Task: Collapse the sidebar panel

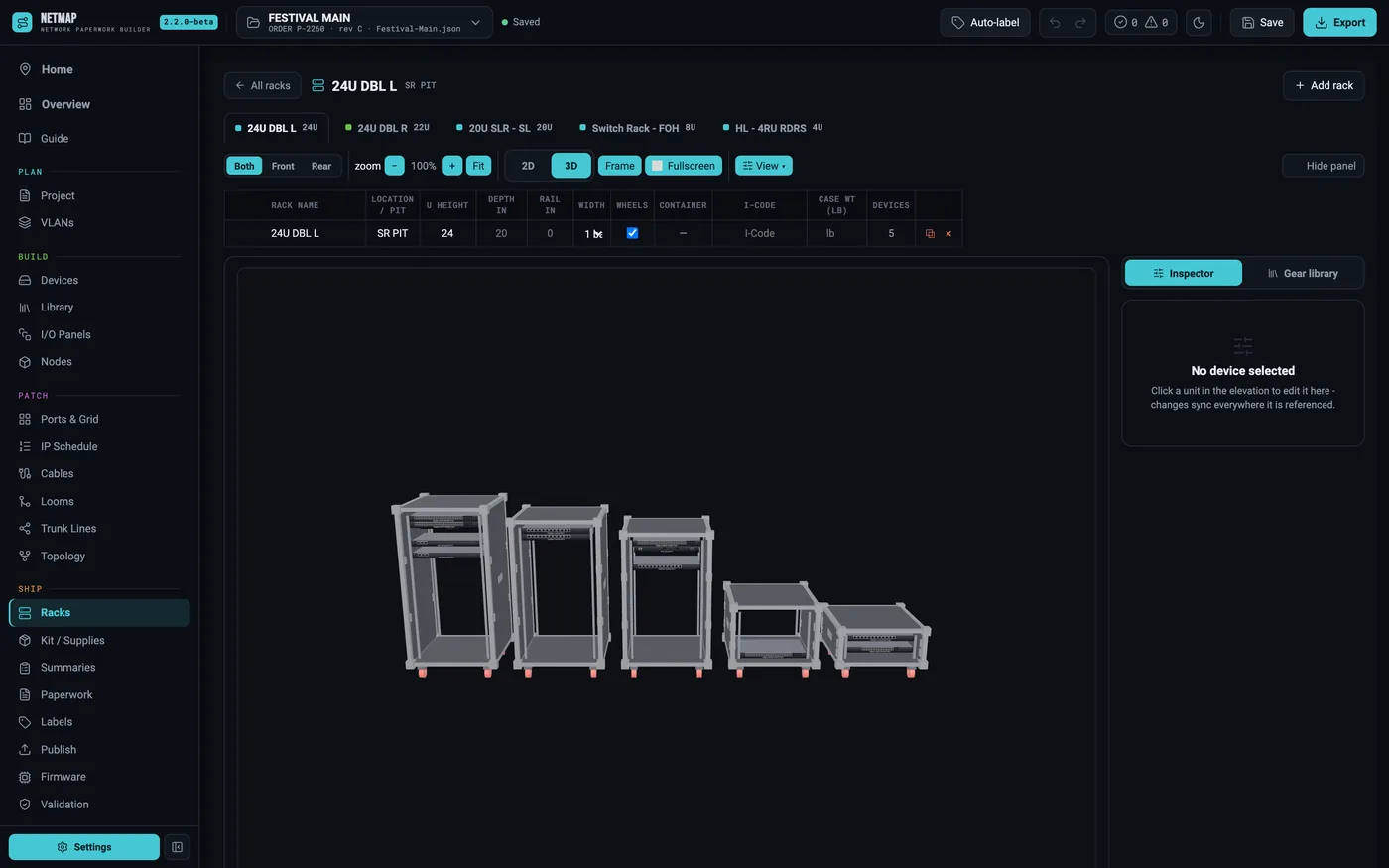Action: (177, 847)
